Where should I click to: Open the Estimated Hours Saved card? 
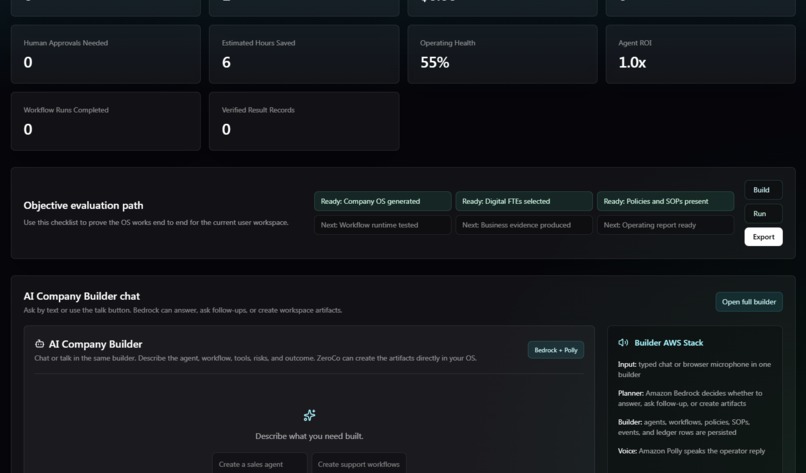[x=304, y=54]
